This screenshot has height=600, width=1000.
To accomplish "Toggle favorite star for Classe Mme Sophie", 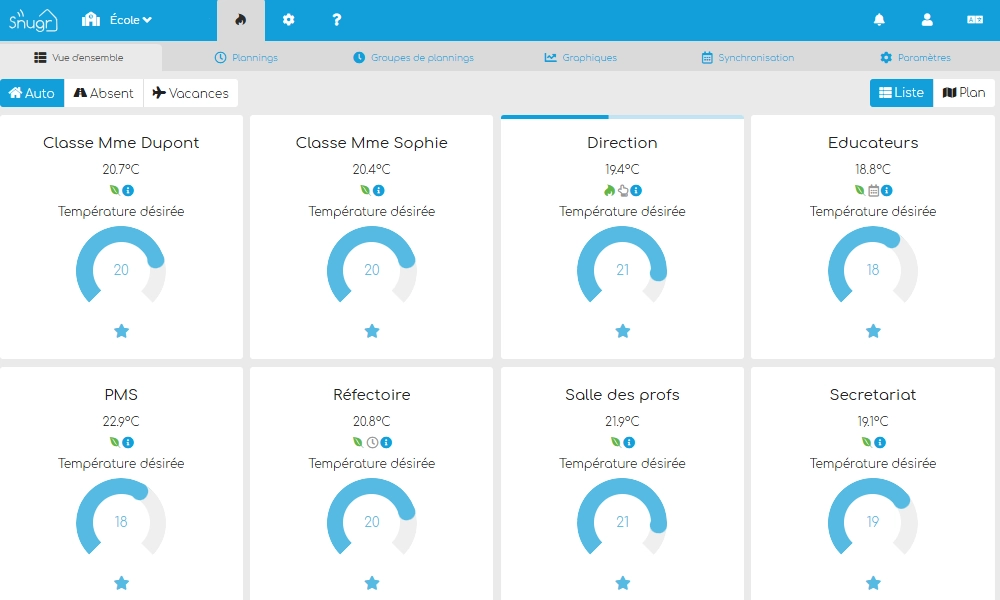I will pos(372,331).
